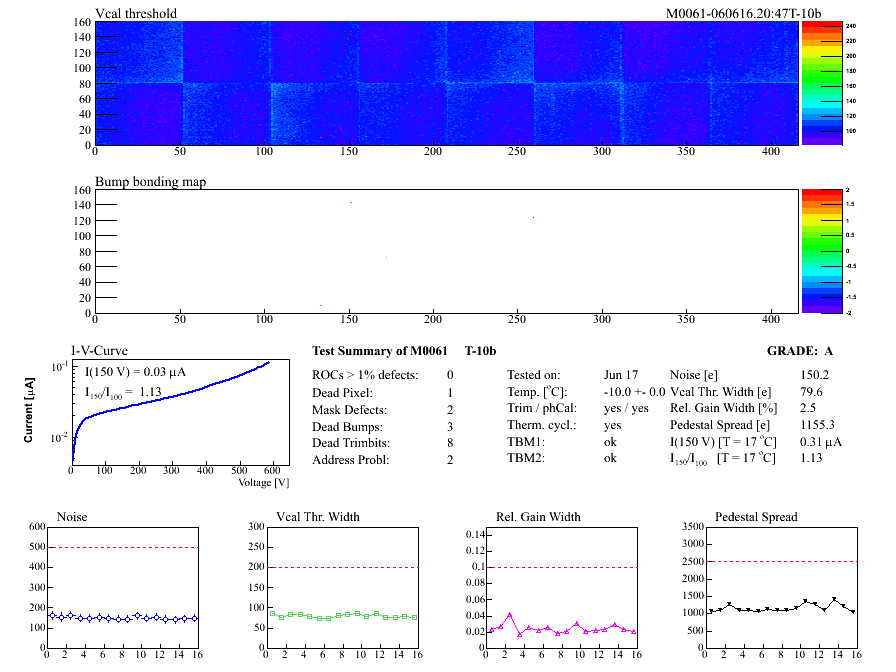The height and width of the screenshot is (672, 896).
Task: Click the peak in Rel. Gain Width plot
Action: 509,615
